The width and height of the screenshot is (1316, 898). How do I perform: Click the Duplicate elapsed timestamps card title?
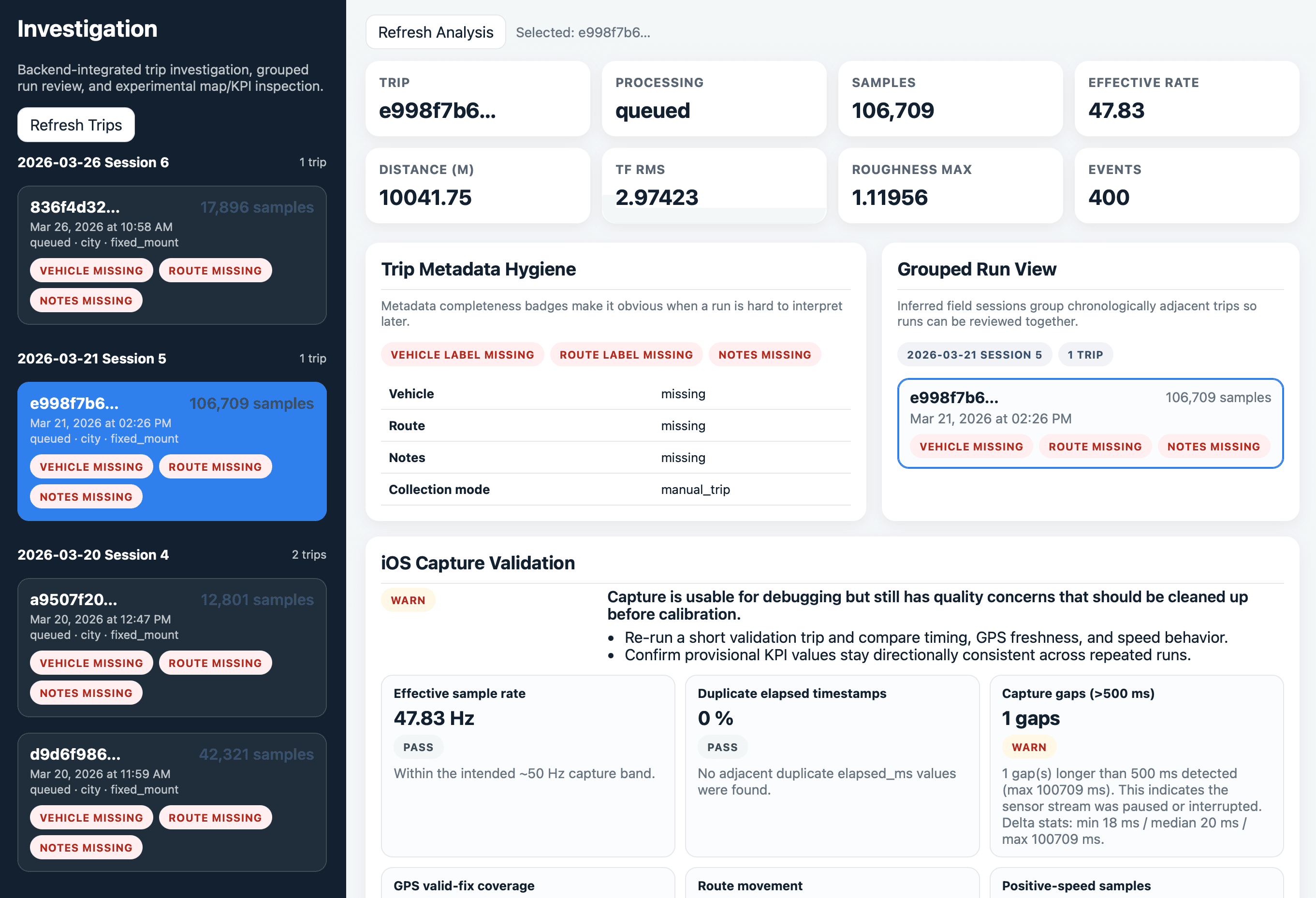791,693
